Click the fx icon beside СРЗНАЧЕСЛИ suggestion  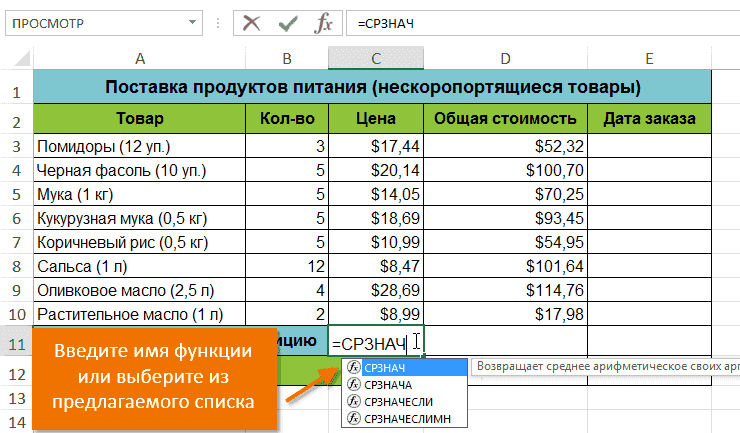coord(354,400)
